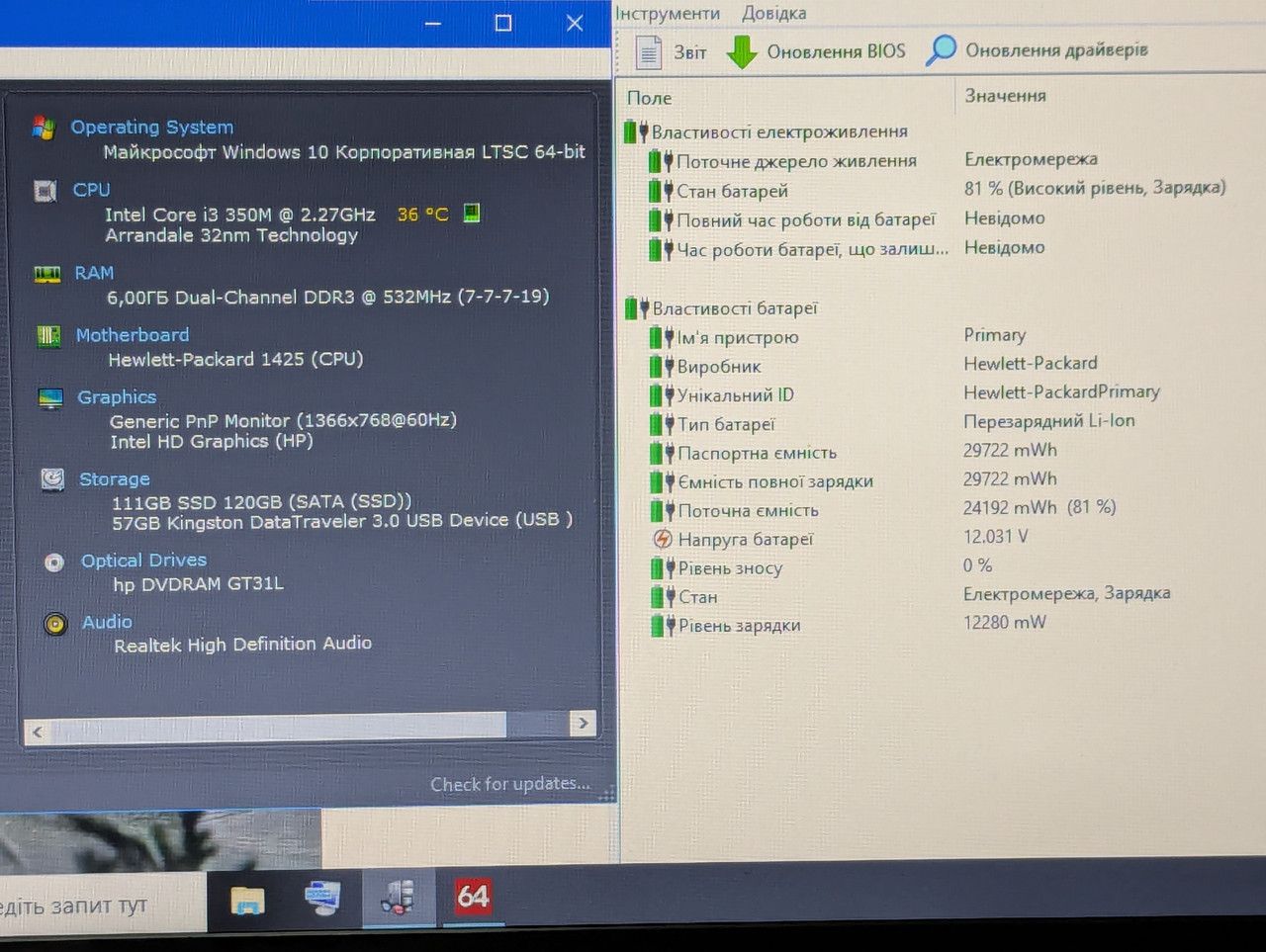Click the horizontal scrollbar right arrow in Speccy
The image size is (1266, 952).
coord(583,723)
